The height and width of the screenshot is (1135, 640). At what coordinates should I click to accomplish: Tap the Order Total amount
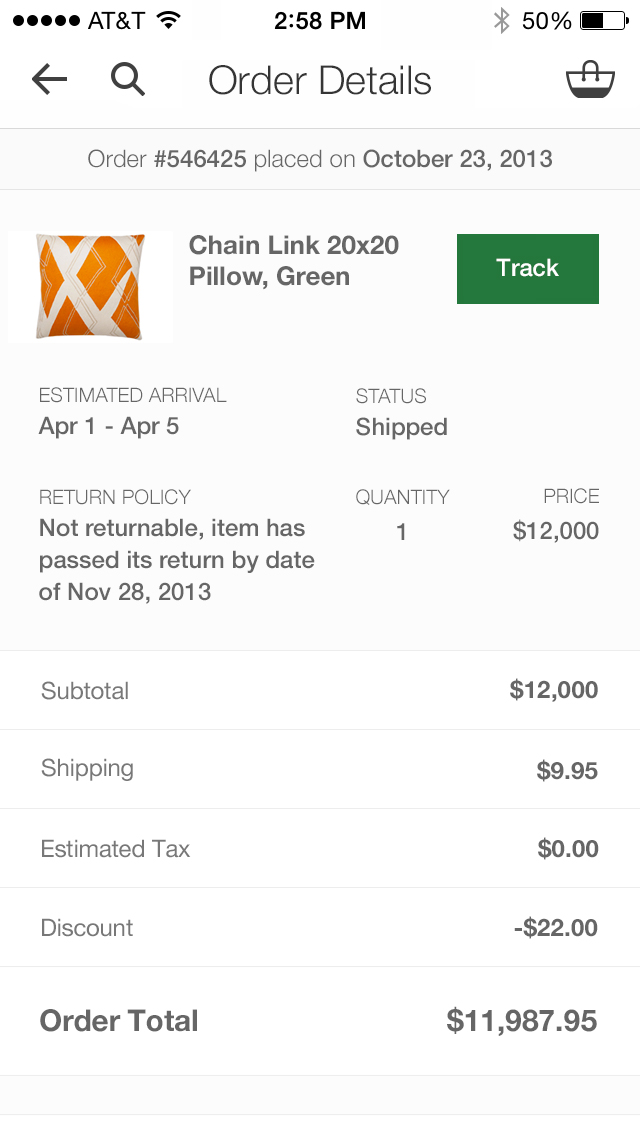(x=521, y=1021)
